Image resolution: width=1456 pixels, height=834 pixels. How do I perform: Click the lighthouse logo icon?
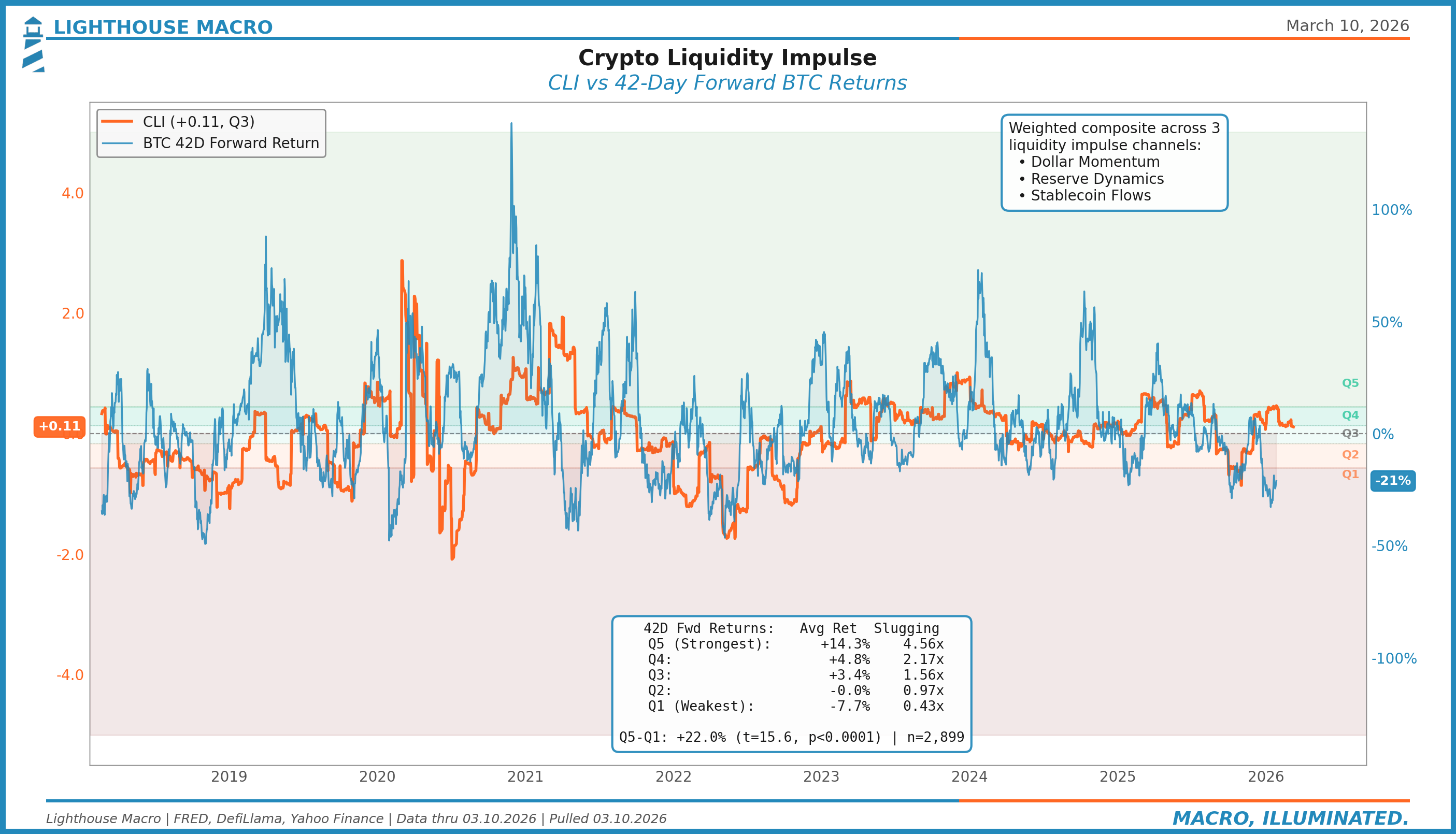[x=33, y=44]
